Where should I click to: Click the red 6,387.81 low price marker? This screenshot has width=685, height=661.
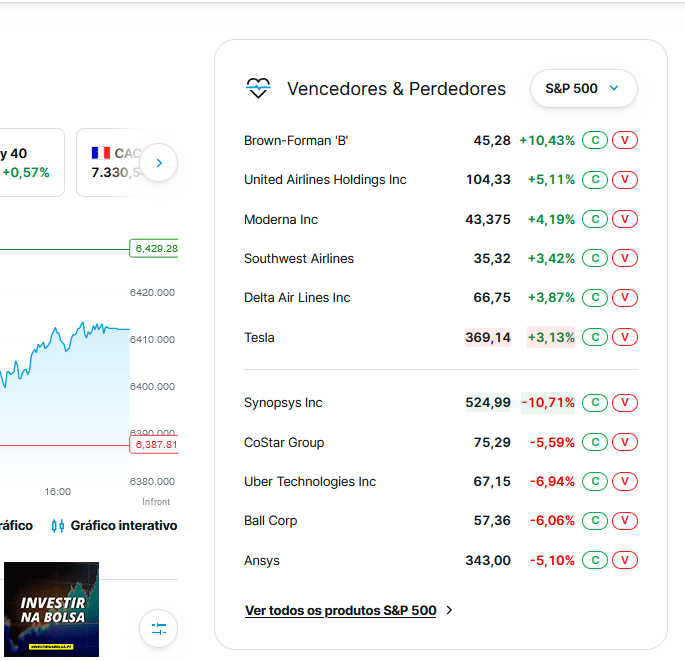[154, 445]
